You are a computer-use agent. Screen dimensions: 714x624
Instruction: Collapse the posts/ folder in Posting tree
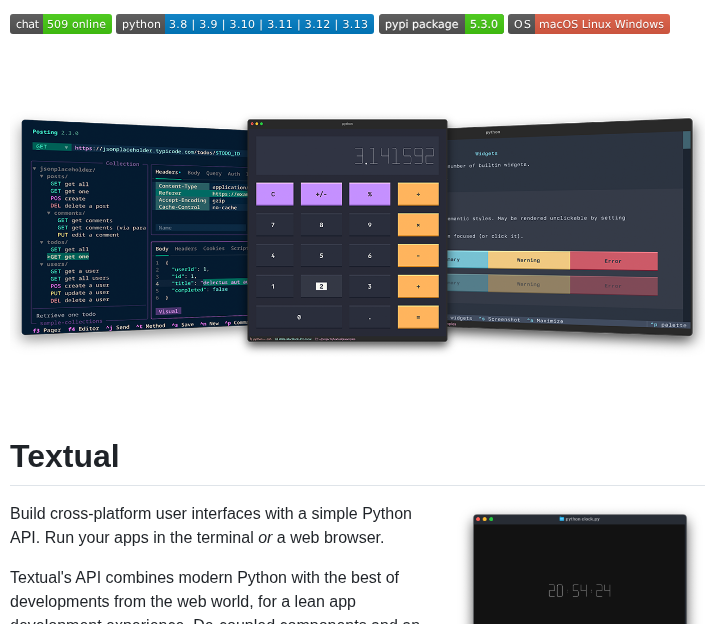54,176
